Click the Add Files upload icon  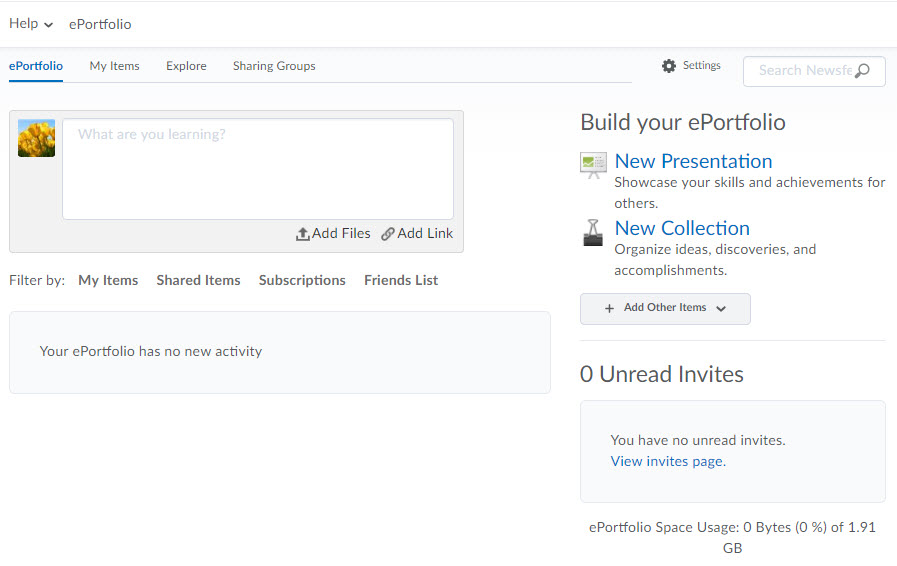point(302,234)
